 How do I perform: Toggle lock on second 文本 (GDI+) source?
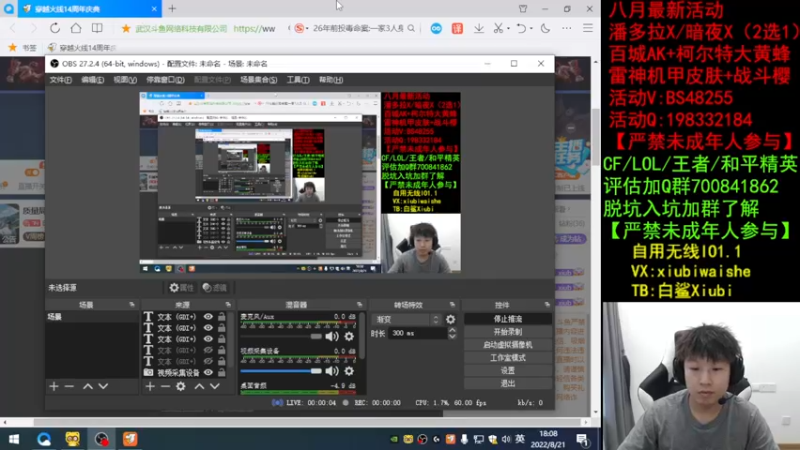click(x=222, y=328)
